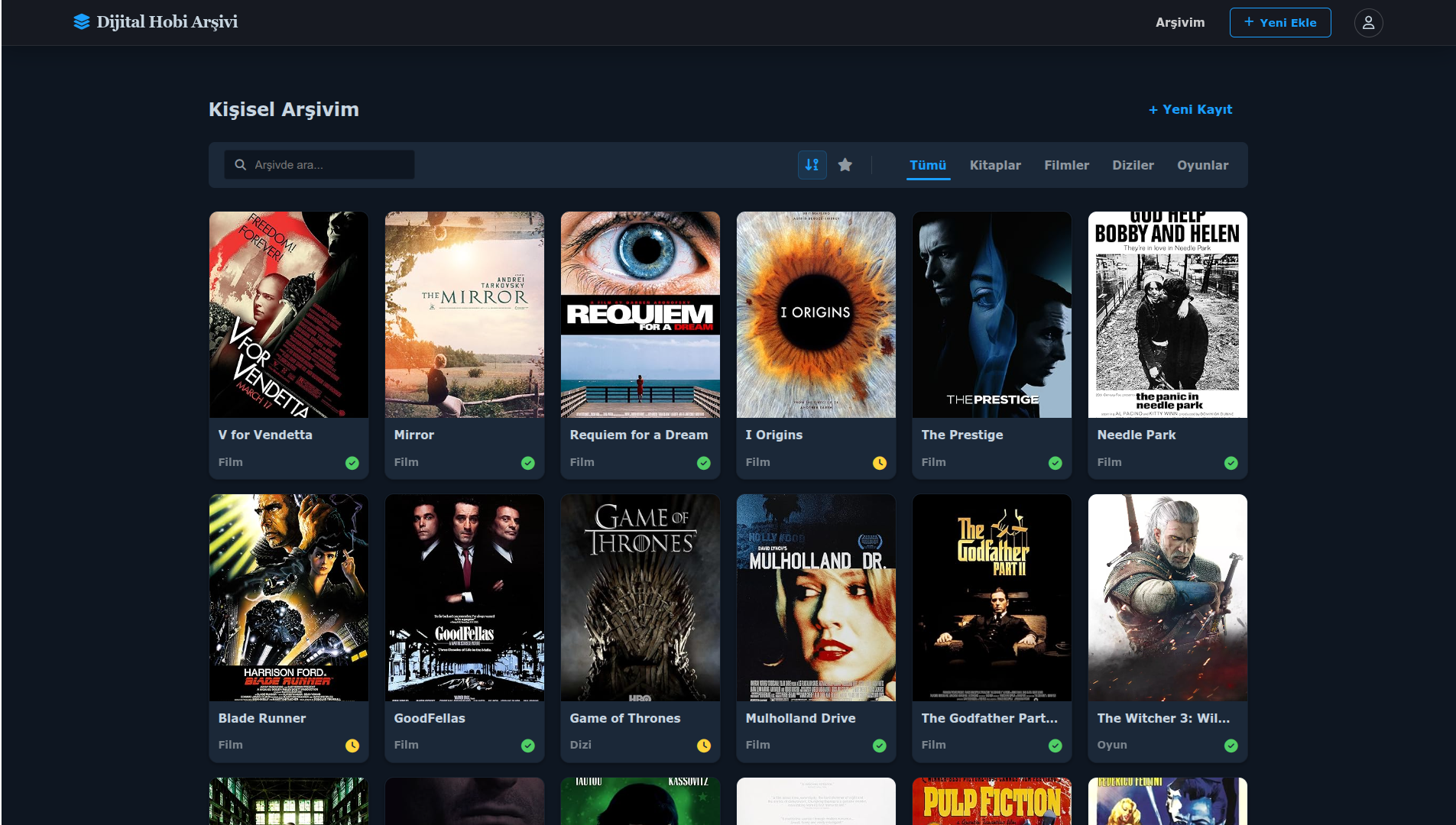Viewport: 1456px width, 825px height.
Task: Open the Requiem for a Dream poster
Action: [640, 315]
